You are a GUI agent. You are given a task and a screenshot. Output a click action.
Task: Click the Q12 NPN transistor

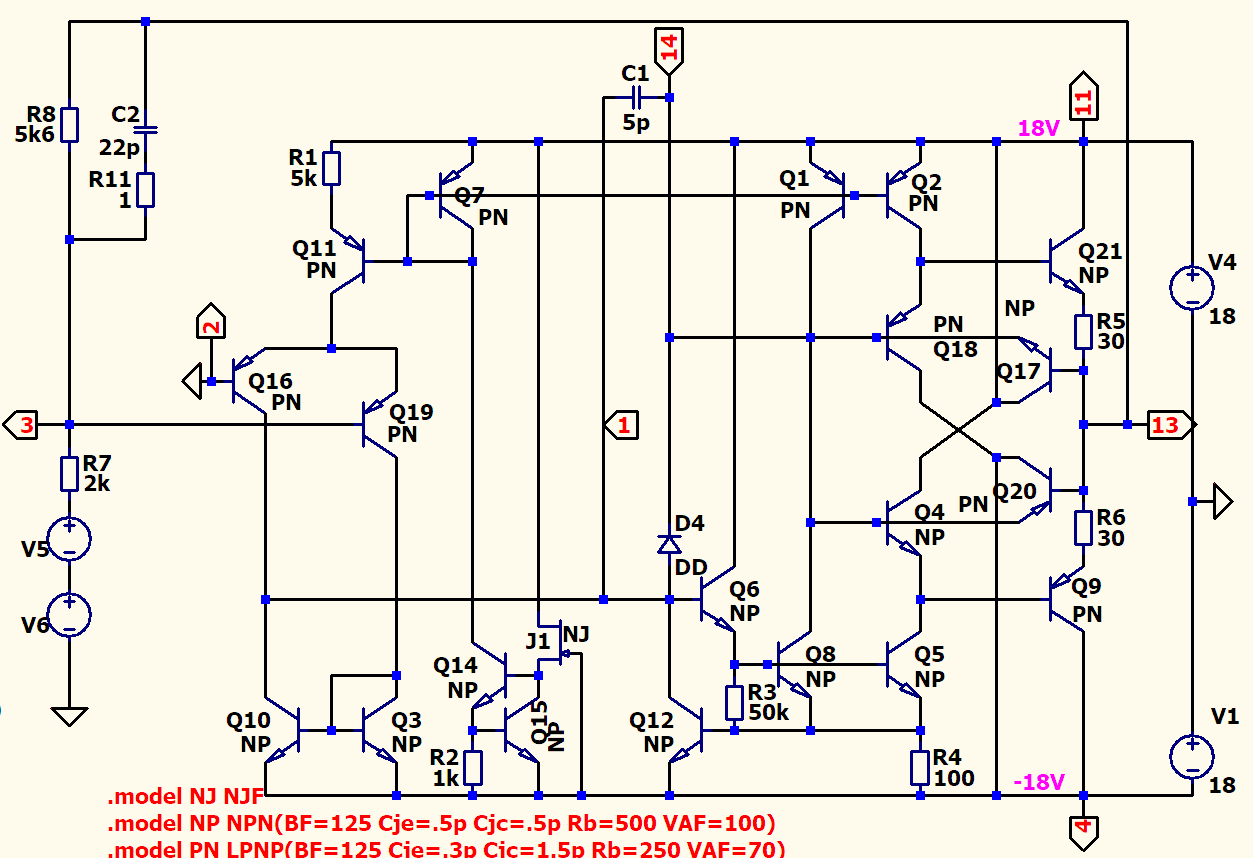coord(688,730)
